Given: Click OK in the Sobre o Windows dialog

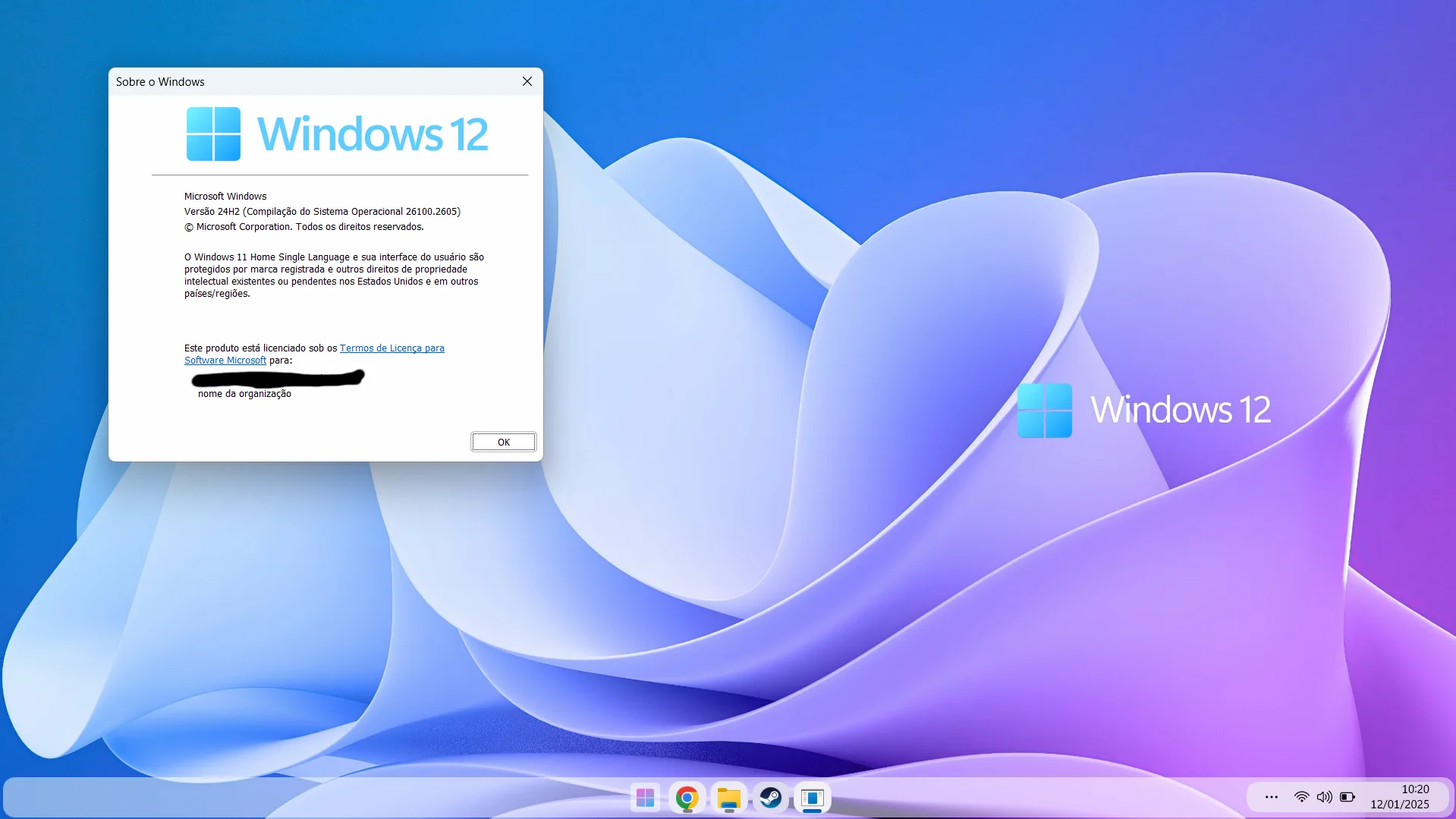Looking at the screenshot, I should (x=504, y=442).
